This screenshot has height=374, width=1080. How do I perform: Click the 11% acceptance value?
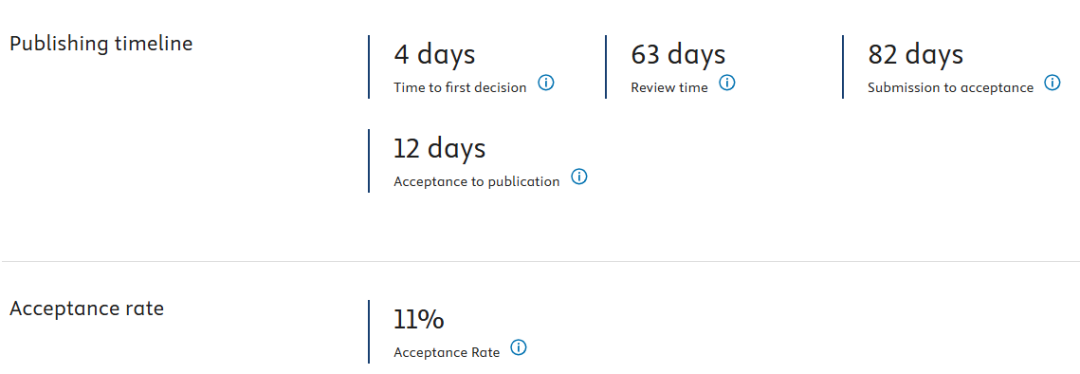tap(419, 320)
